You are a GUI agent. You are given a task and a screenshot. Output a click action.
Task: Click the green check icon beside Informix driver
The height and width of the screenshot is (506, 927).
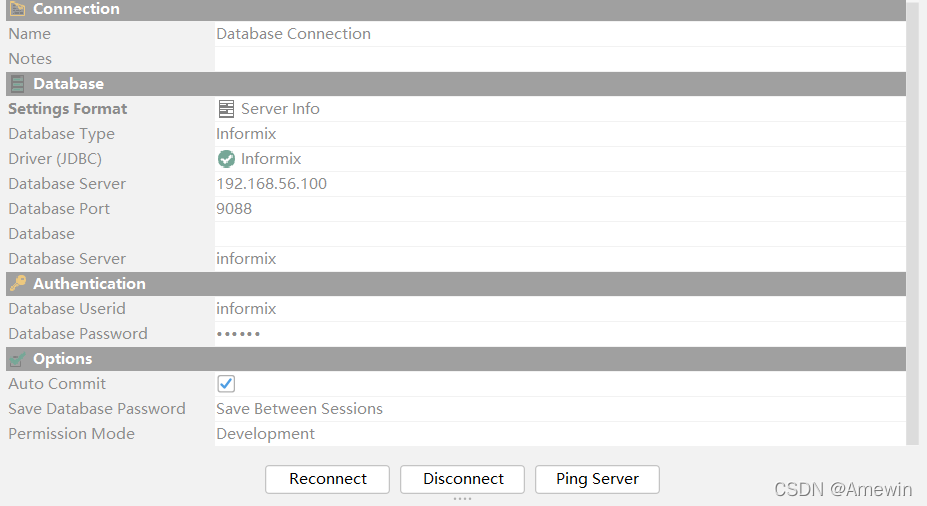(x=226, y=158)
